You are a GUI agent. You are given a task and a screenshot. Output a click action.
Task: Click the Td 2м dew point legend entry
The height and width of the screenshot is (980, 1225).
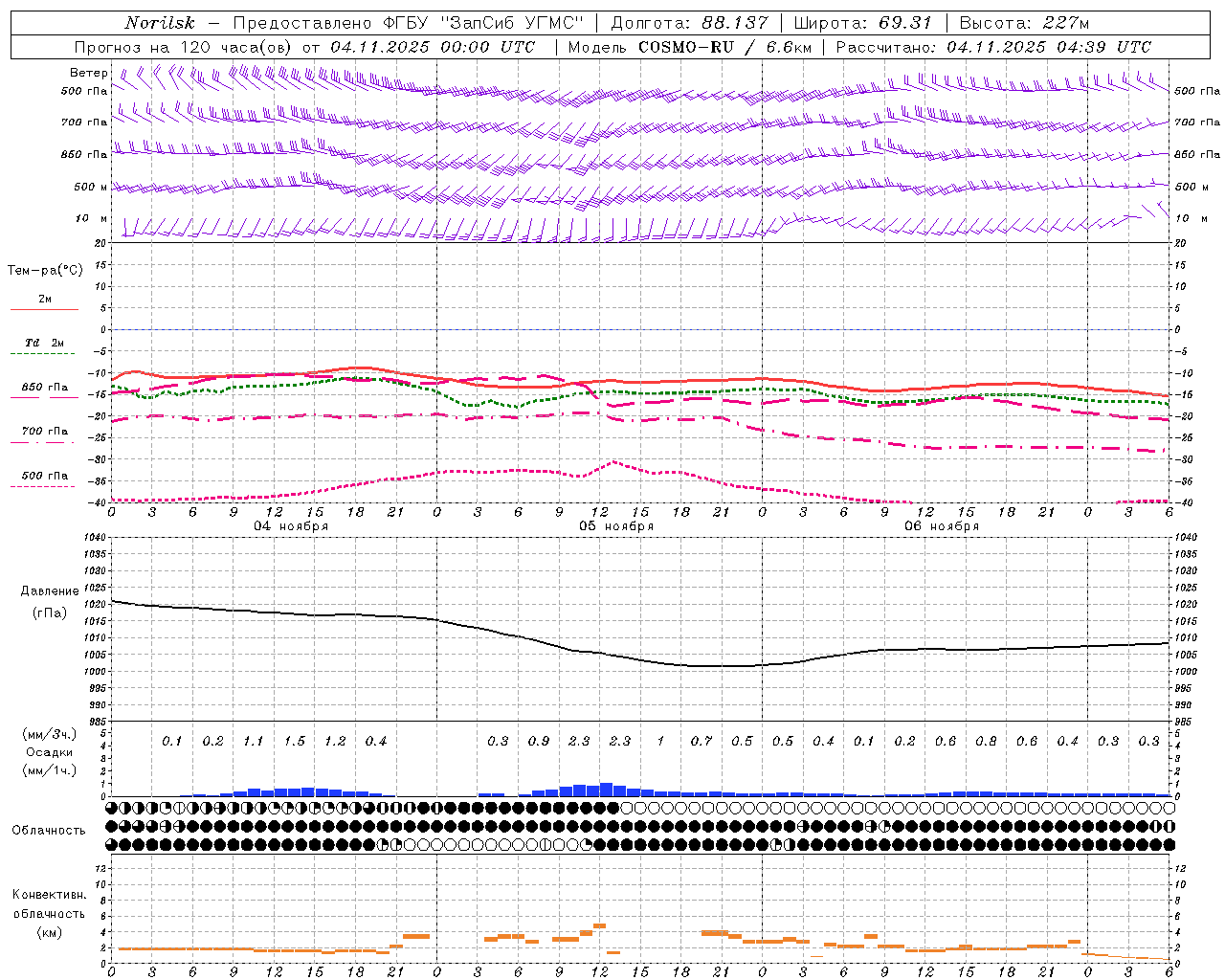[x=44, y=343]
